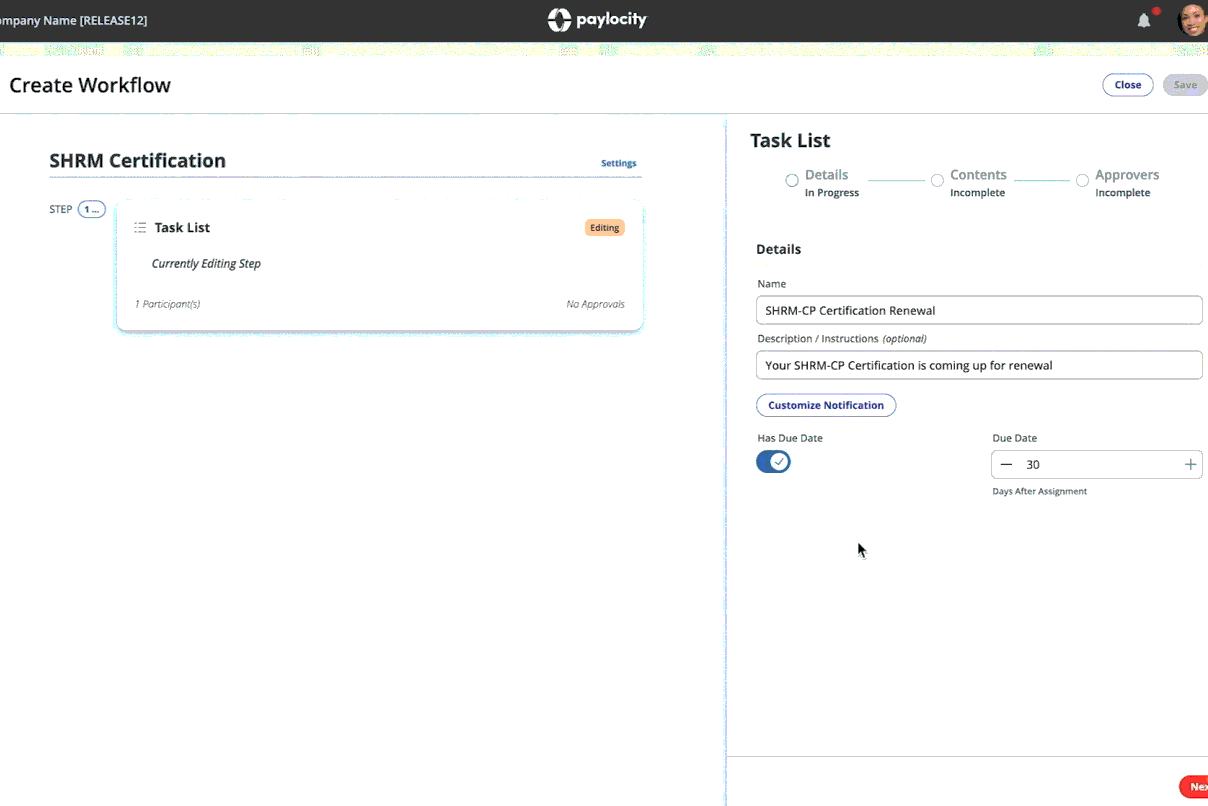Click the Due Date value 30
The width and height of the screenshot is (1208, 806).
pyautogui.click(x=1033, y=464)
